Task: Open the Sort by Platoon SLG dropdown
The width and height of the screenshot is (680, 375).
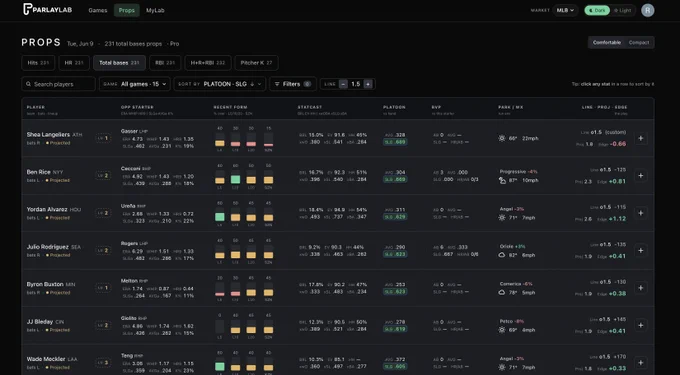Action: (220, 84)
